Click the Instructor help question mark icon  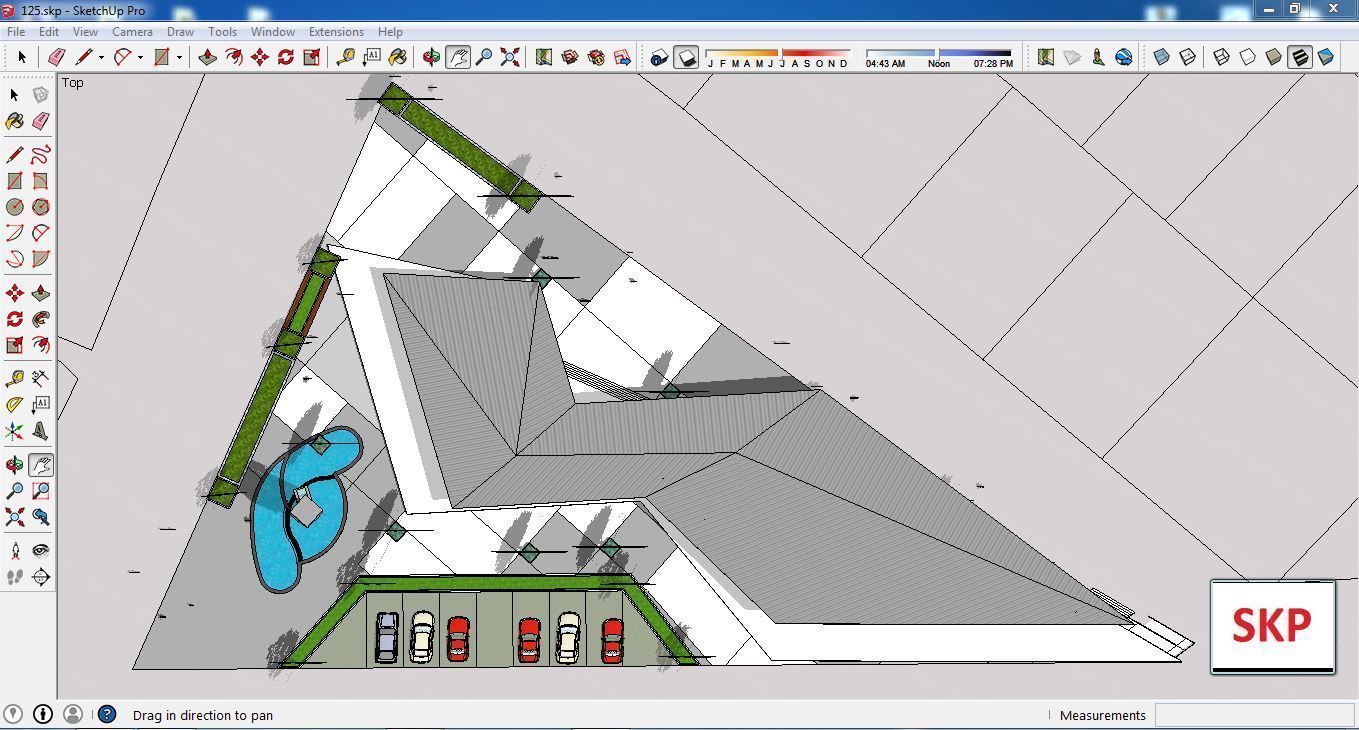tap(107, 714)
